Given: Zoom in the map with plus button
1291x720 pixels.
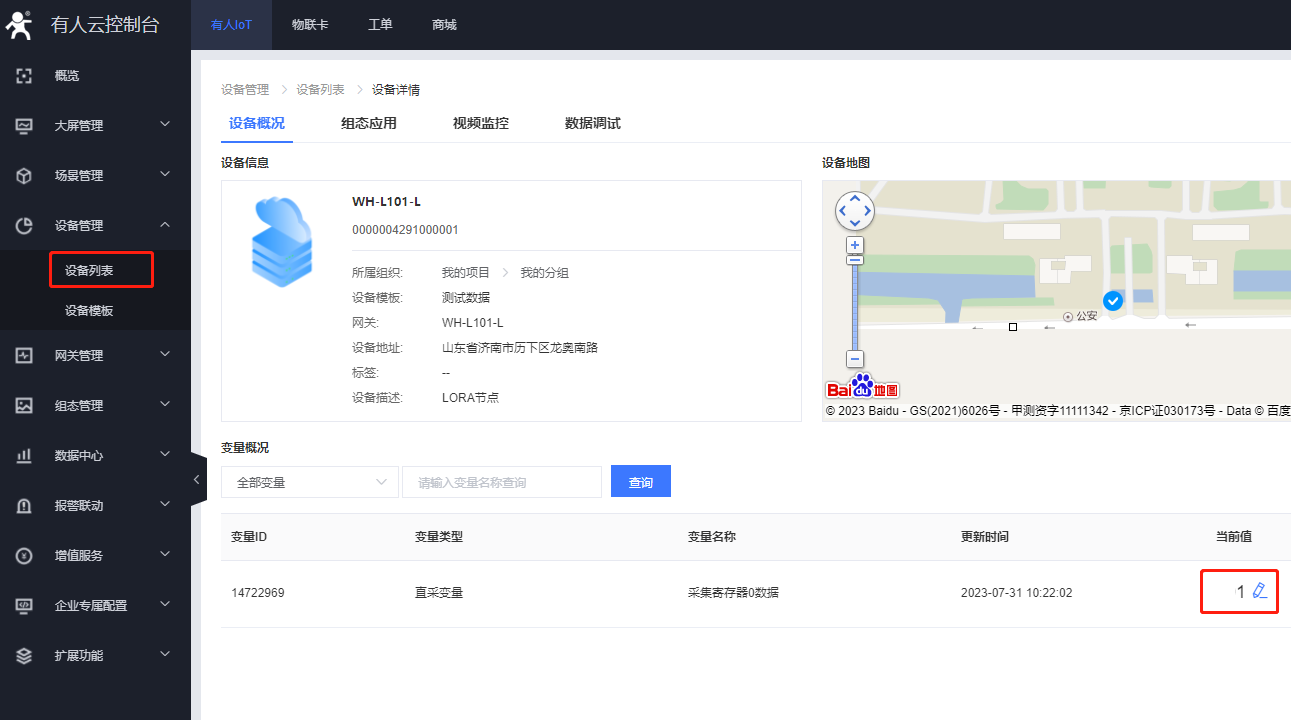Looking at the screenshot, I should click(x=854, y=245).
